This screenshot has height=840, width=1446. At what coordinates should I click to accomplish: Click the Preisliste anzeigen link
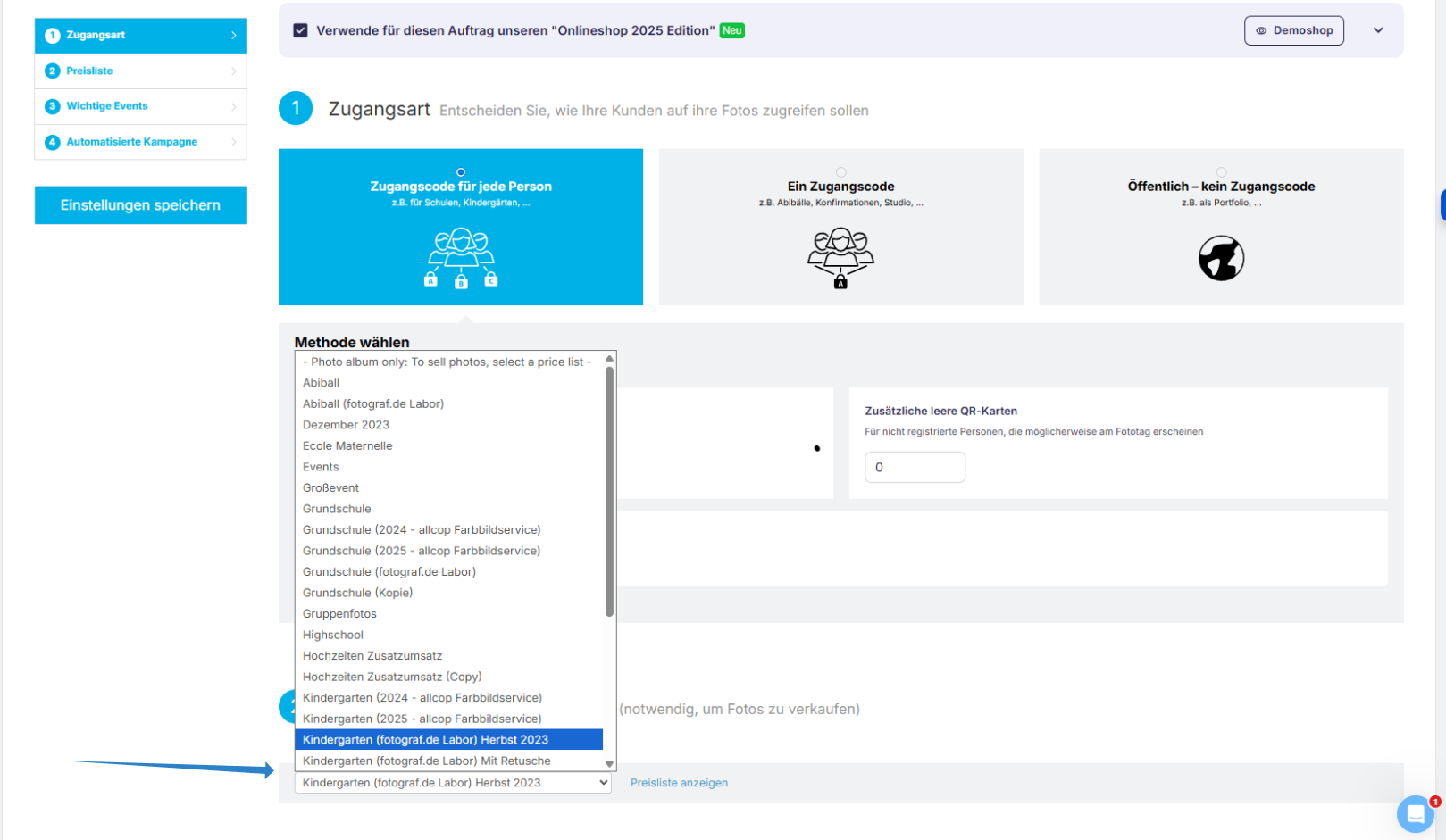click(679, 783)
